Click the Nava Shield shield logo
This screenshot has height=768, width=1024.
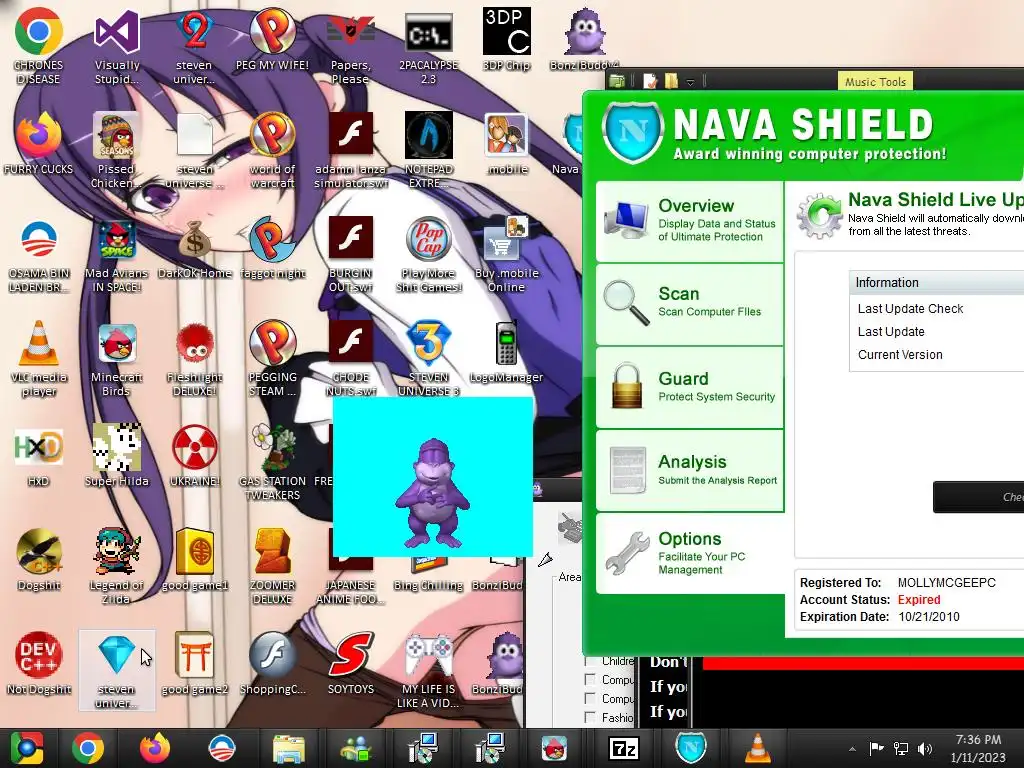click(x=632, y=133)
